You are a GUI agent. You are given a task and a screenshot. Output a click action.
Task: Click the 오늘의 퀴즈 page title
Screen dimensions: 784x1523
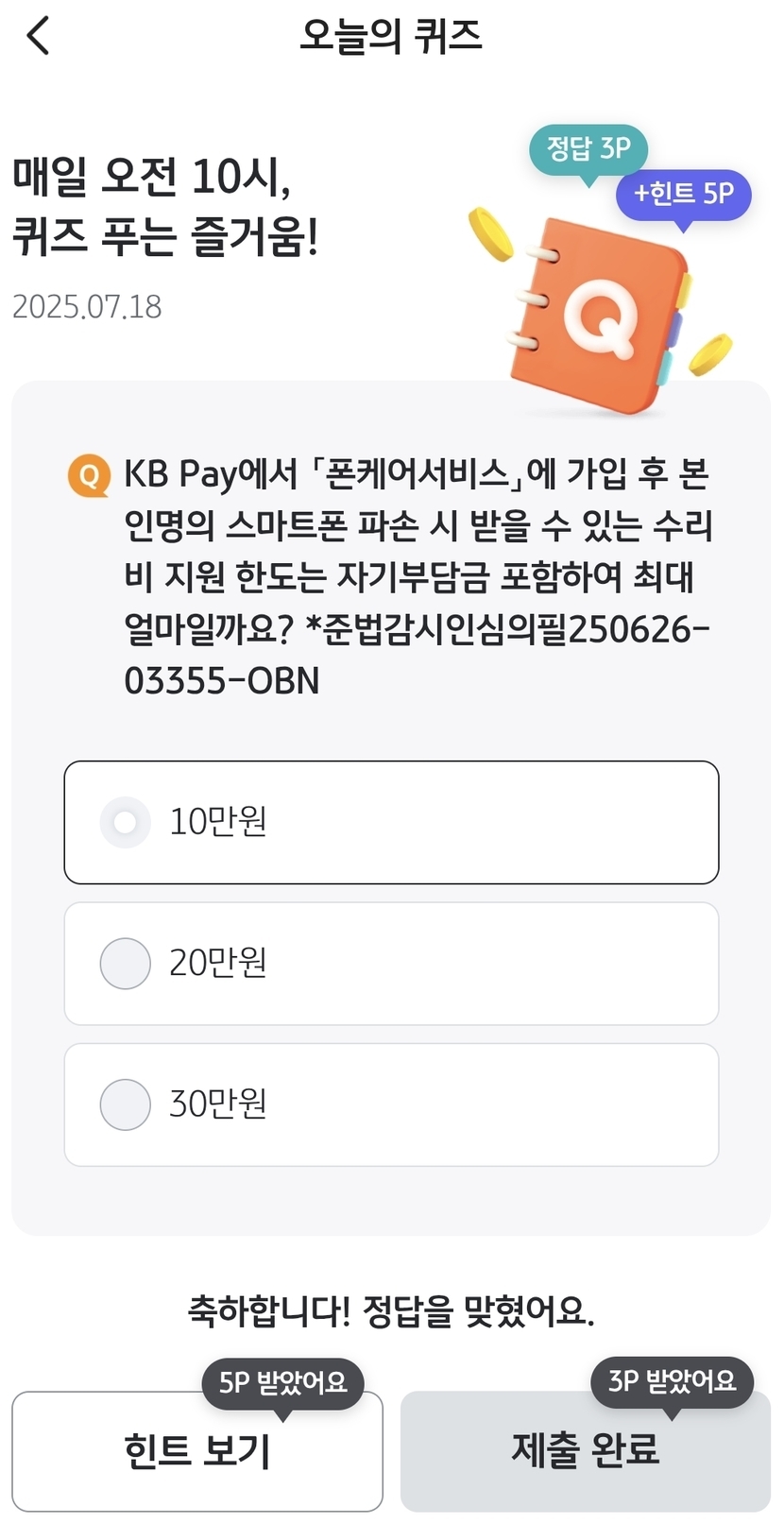coord(391,37)
